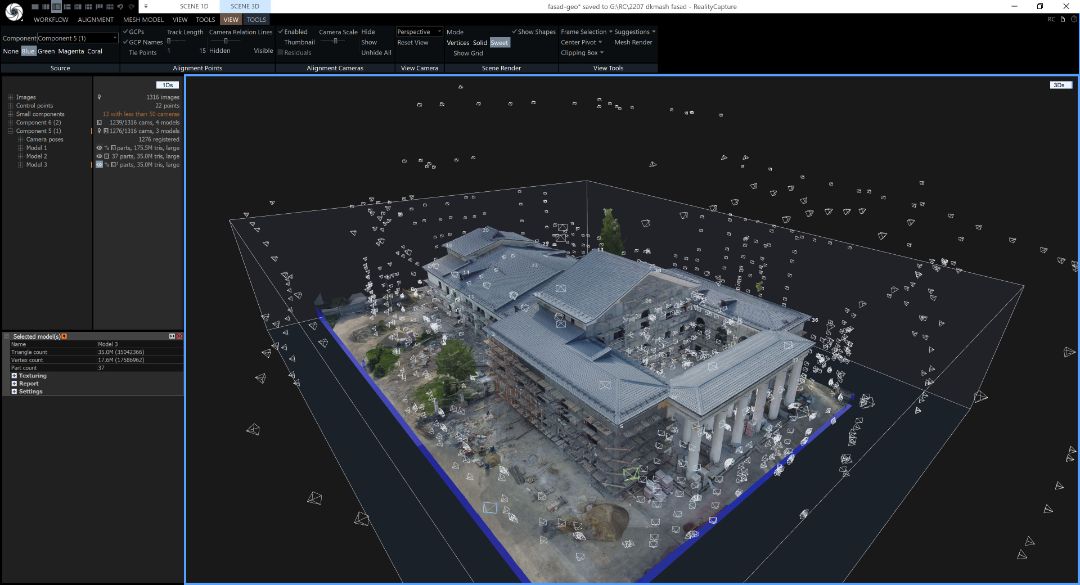Uncheck the GCPs checkbox

point(126,32)
